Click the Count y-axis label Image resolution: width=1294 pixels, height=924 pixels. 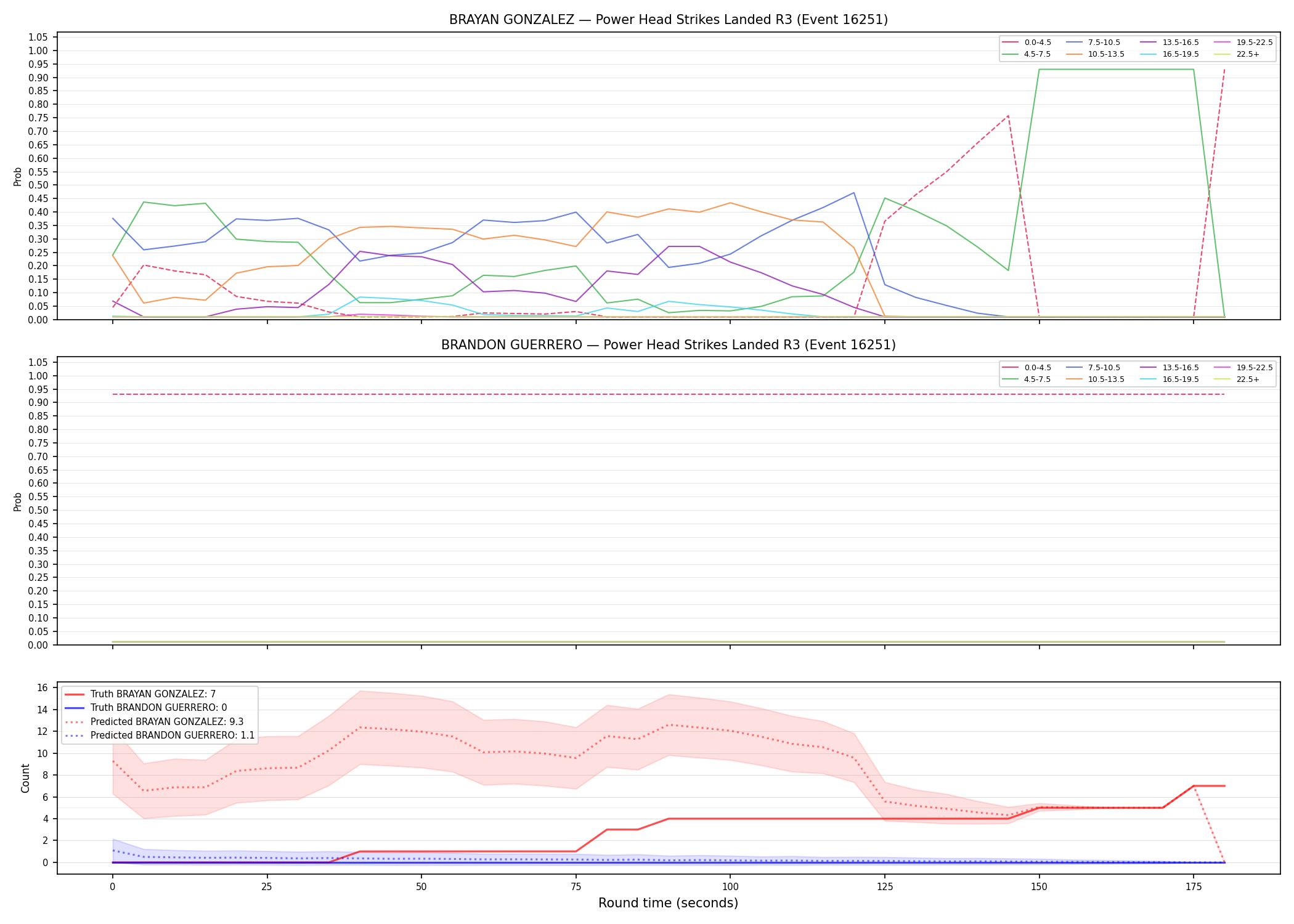point(25,778)
